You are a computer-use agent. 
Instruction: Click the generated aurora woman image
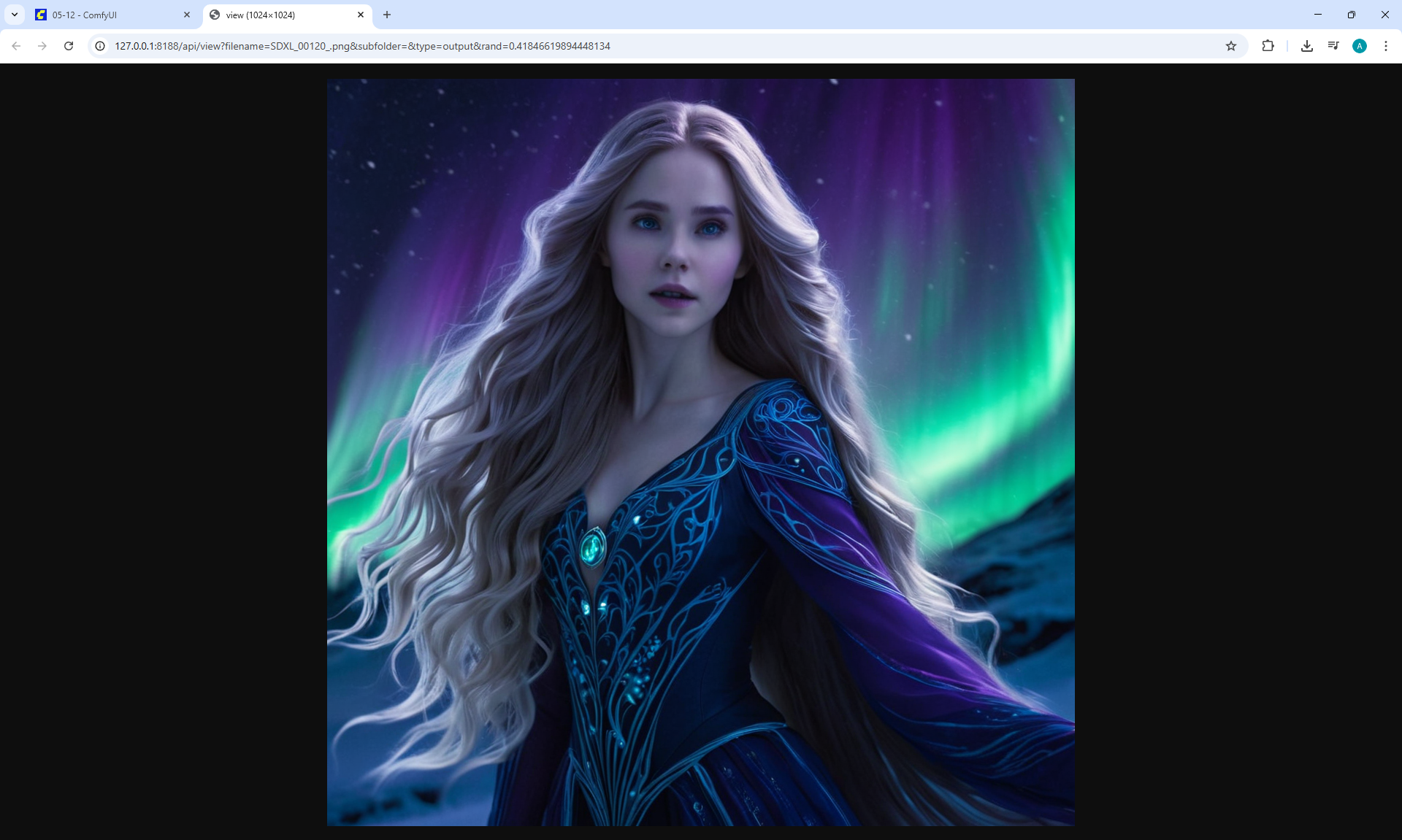click(701, 452)
